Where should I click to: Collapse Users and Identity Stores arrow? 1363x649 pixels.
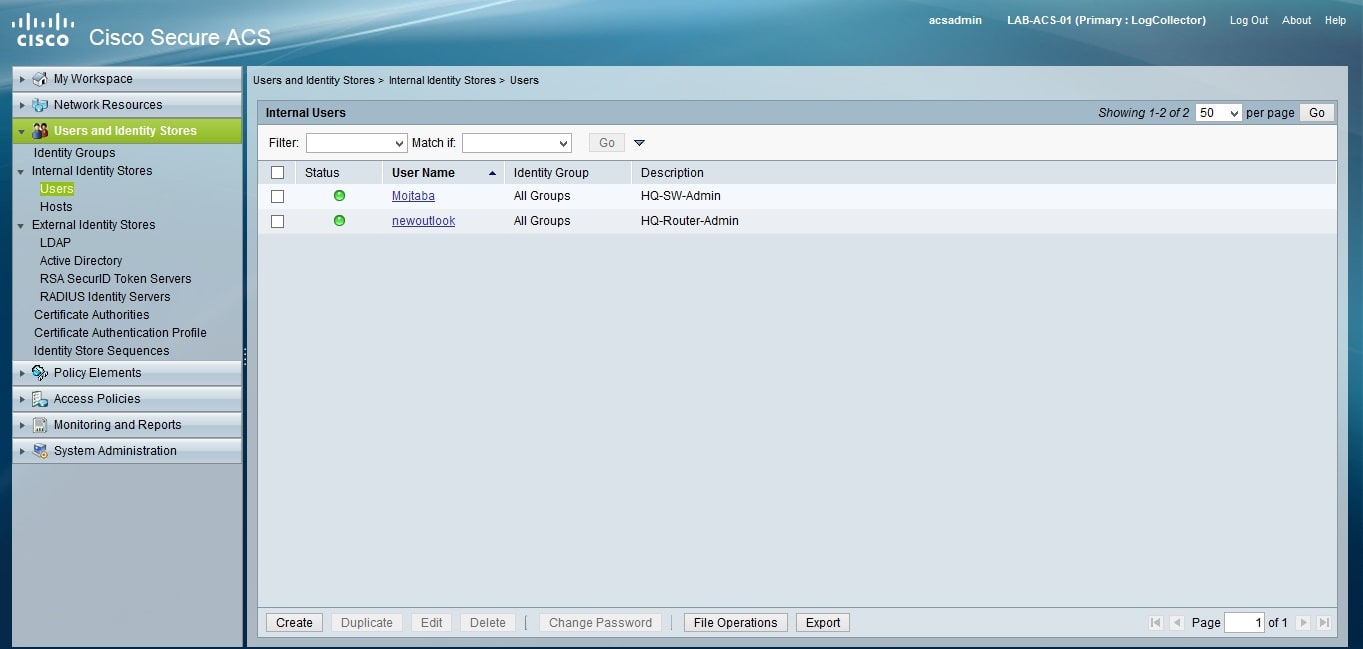(22, 131)
